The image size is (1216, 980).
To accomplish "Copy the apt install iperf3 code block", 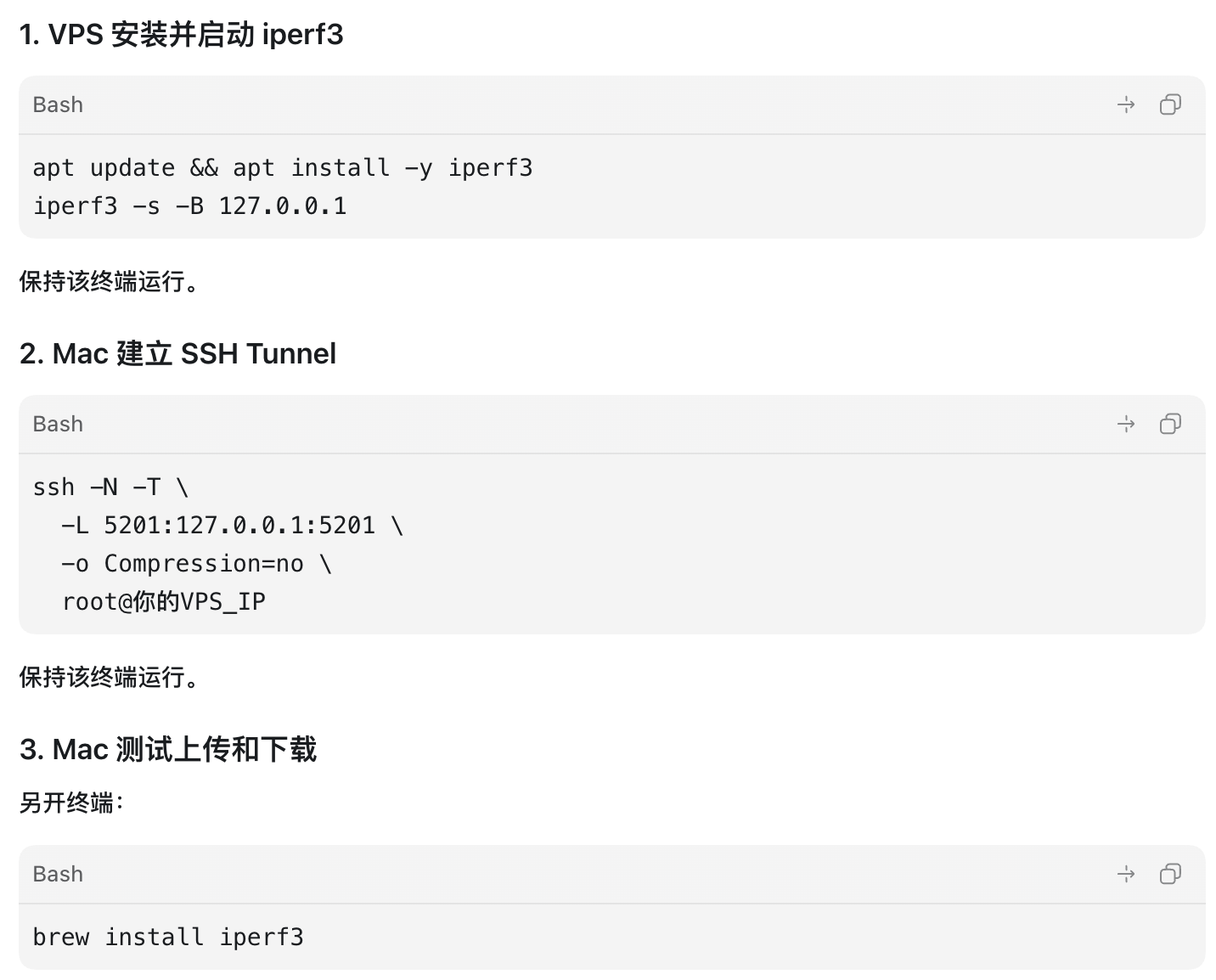I will [1170, 104].
